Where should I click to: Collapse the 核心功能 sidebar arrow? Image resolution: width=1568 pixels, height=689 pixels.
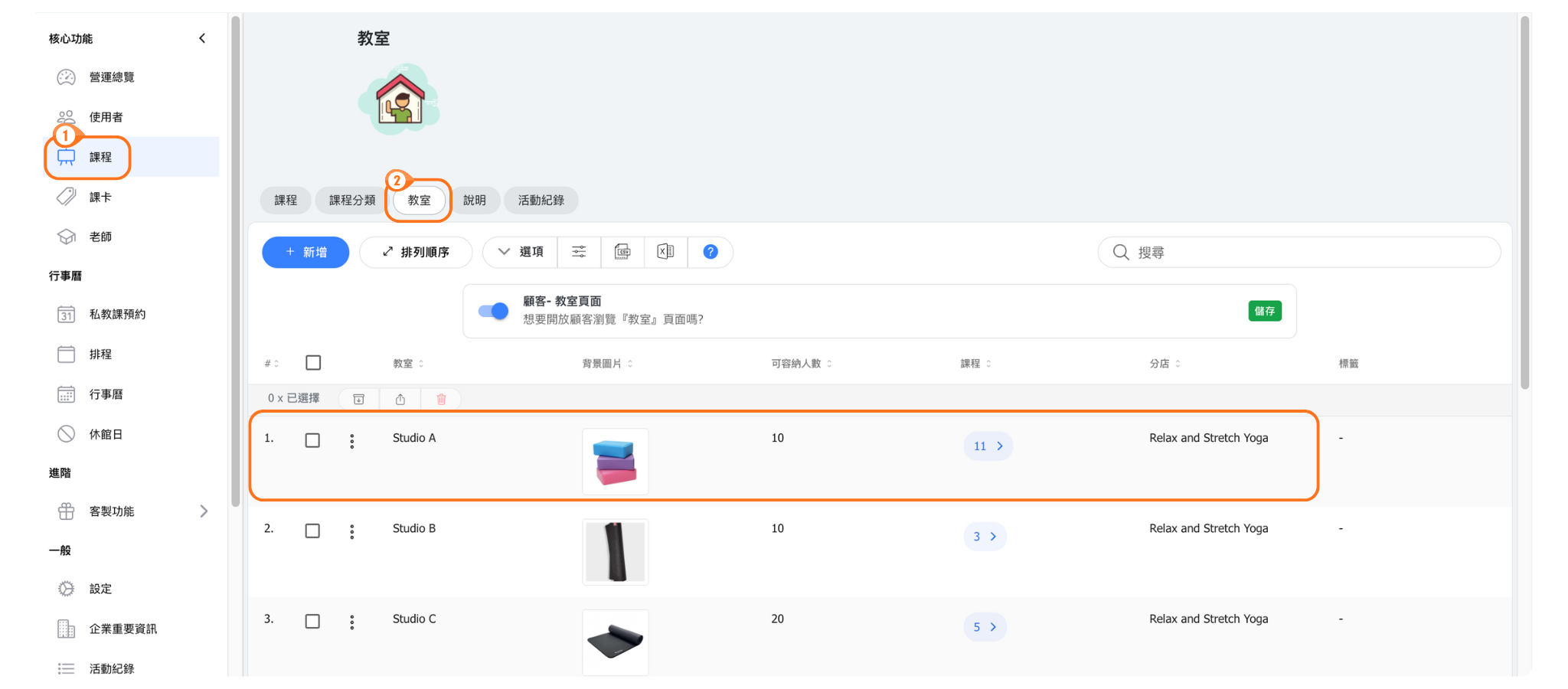(202, 38)
